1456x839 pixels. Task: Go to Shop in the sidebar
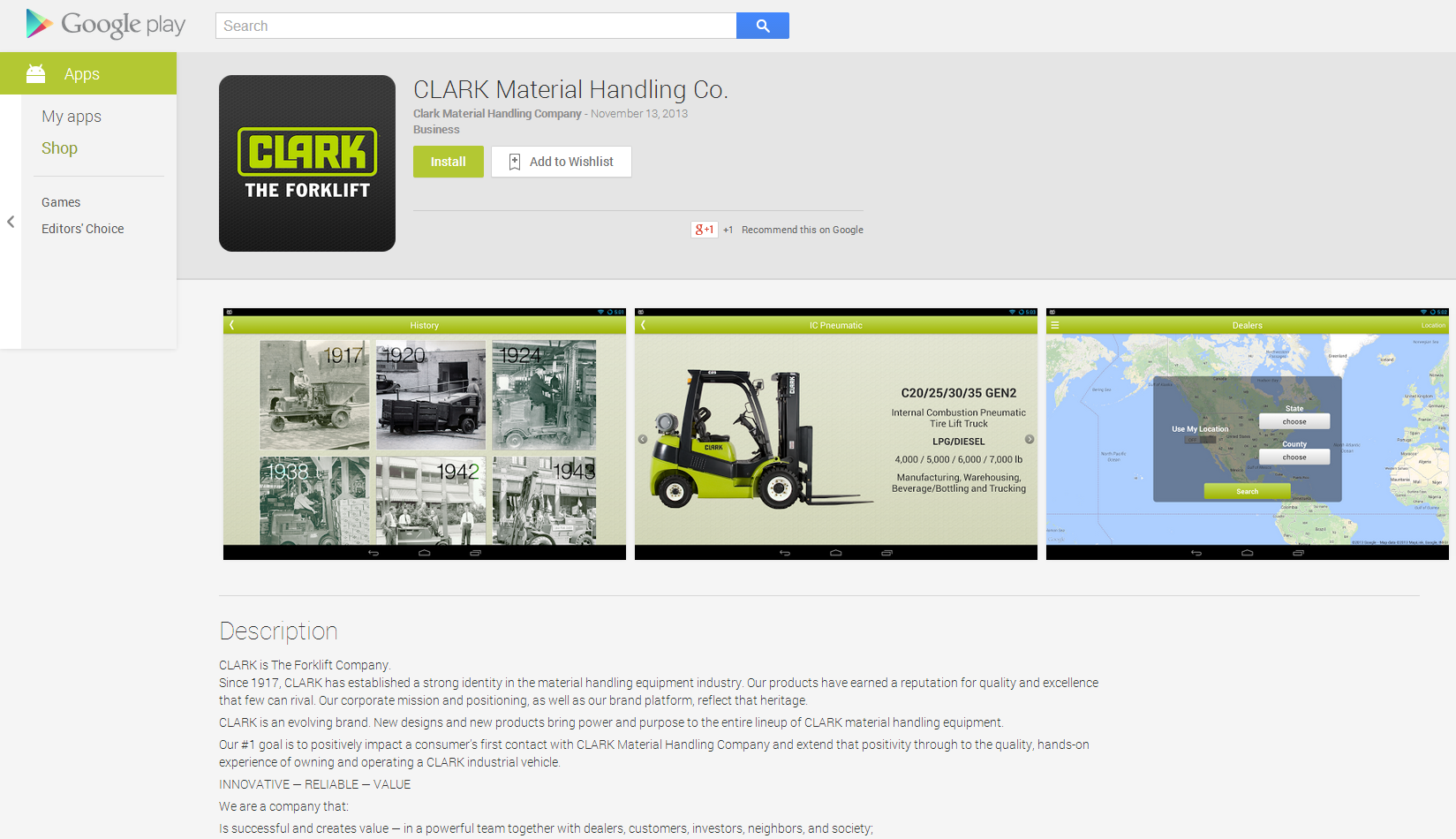[58, 147]
